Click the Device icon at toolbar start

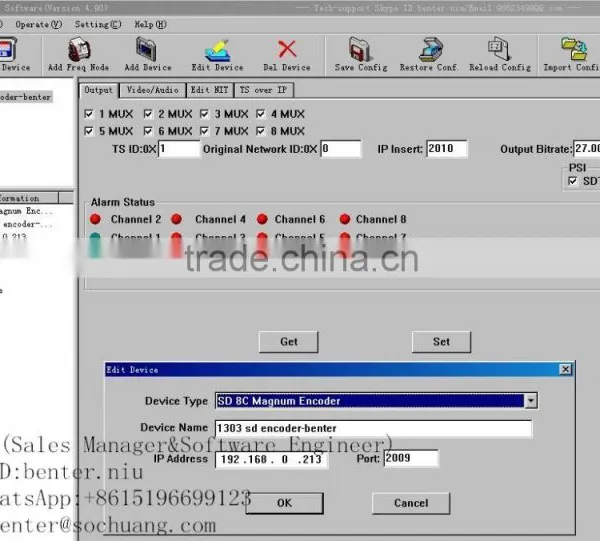8,49
